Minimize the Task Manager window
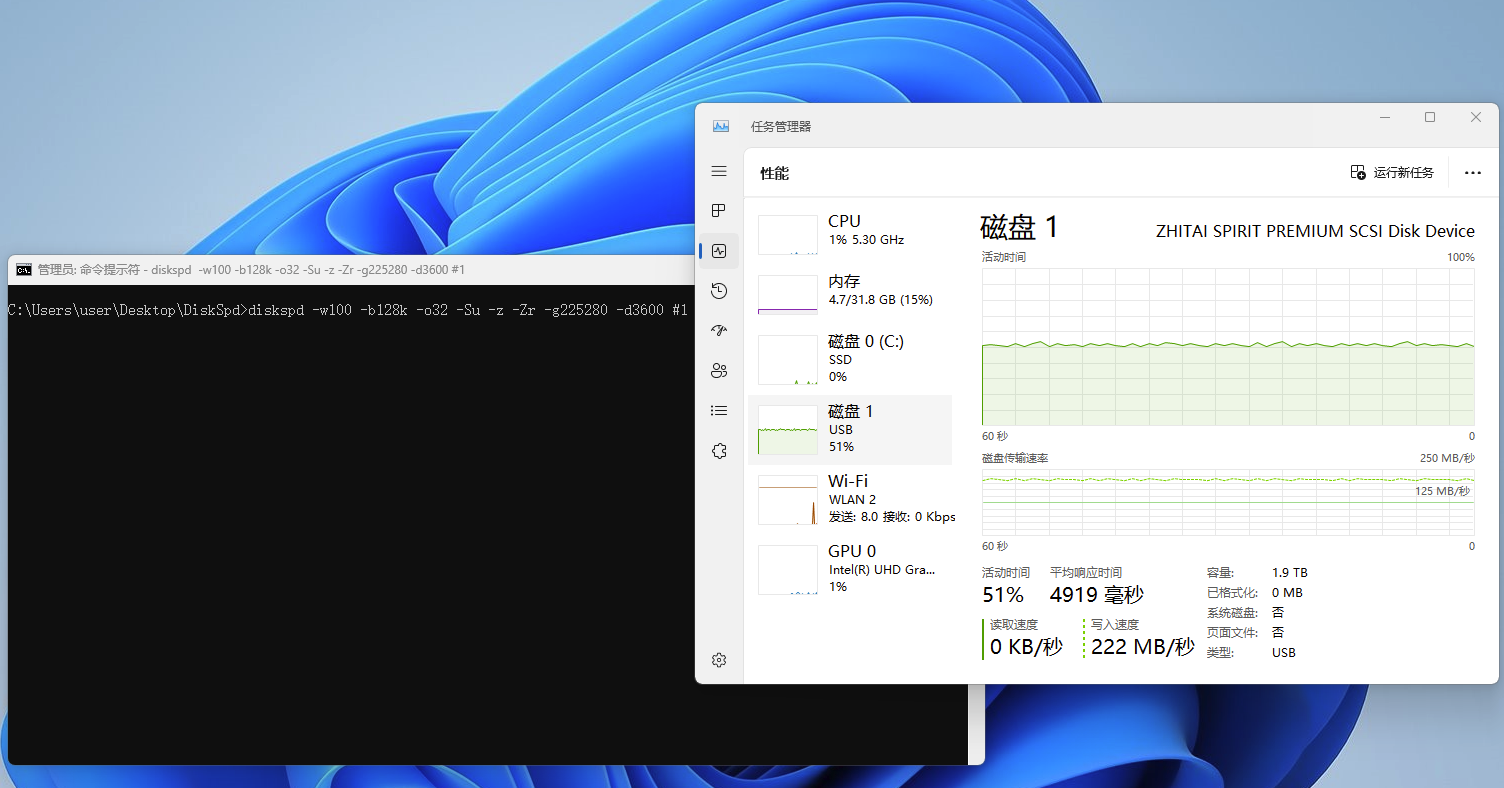 [1385, 117]
